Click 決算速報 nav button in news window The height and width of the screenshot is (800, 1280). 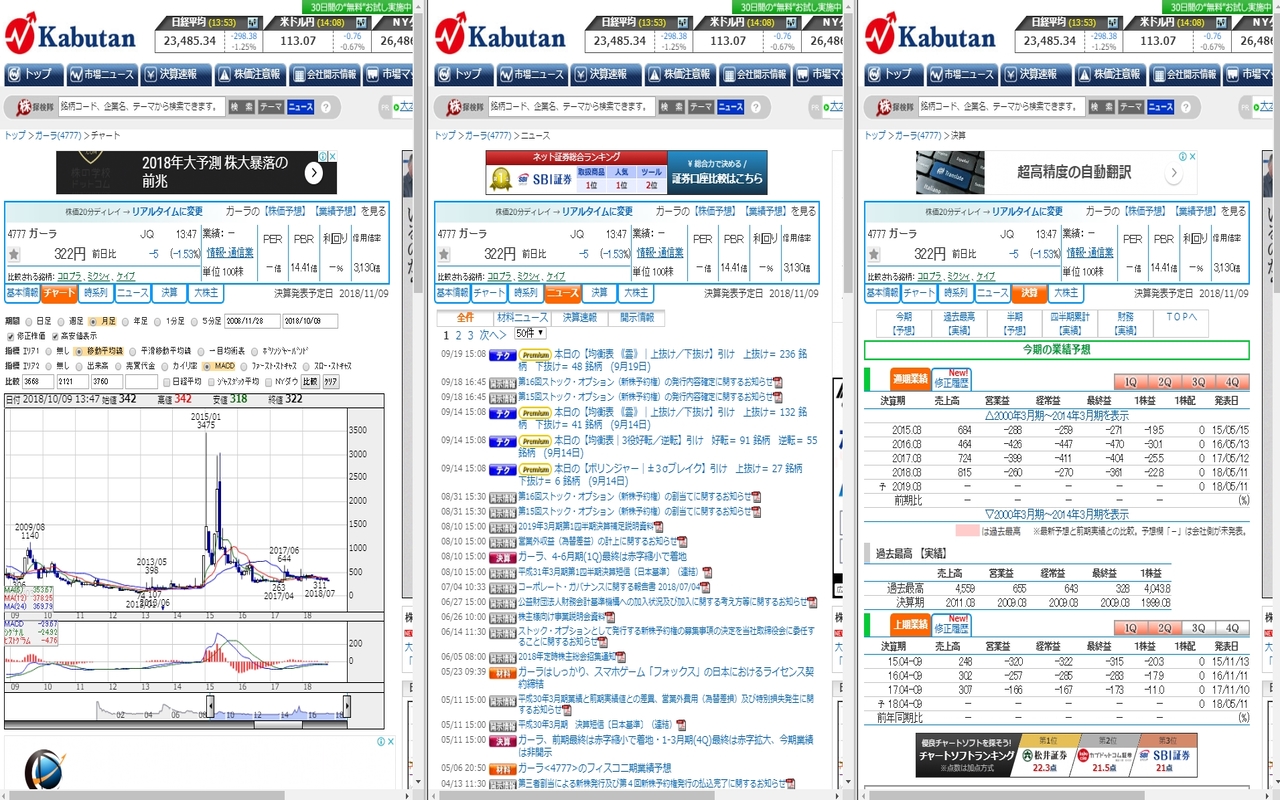605,74
